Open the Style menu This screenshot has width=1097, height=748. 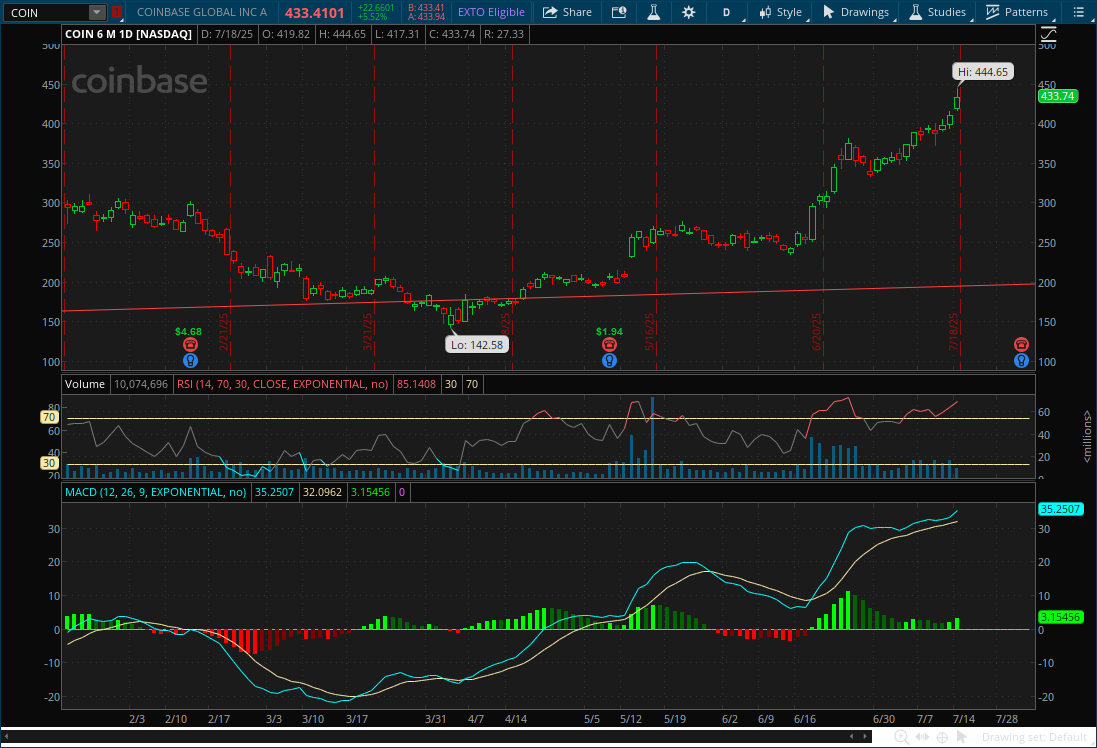(781, 12)
